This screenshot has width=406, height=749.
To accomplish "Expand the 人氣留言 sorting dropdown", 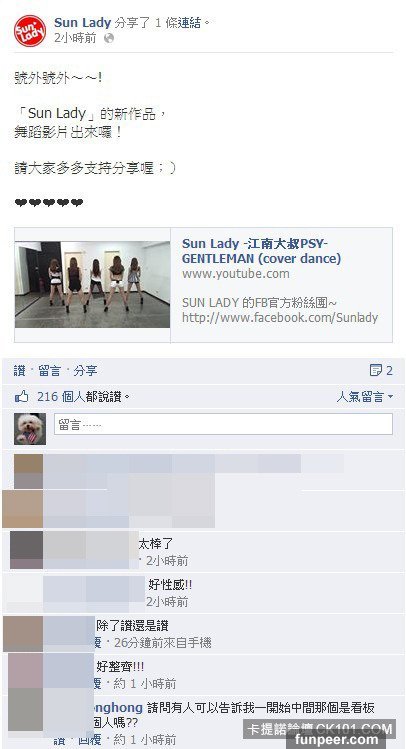I will (x=364, y=396).
